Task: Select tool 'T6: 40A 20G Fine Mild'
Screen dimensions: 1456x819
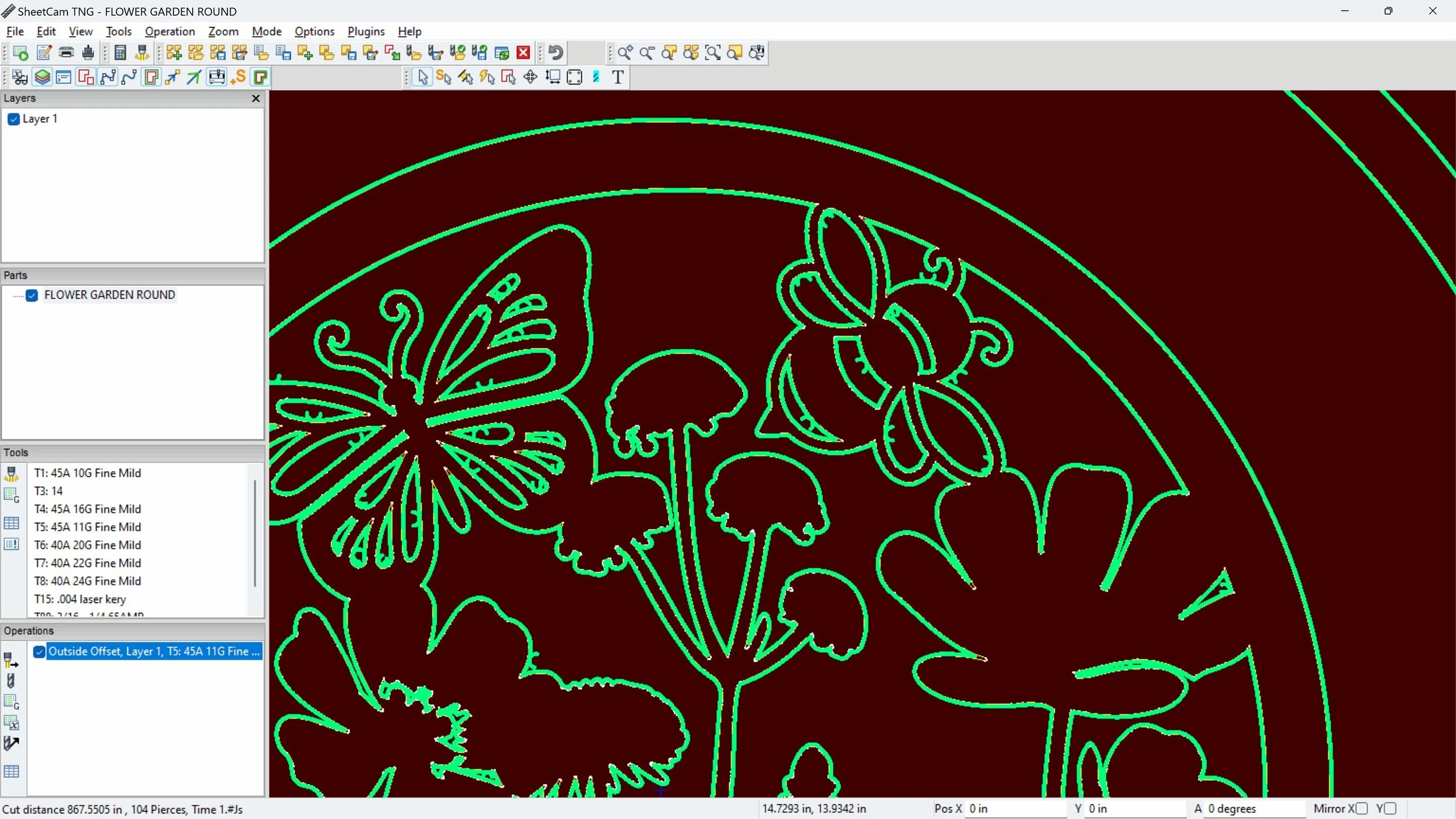Action: click(87, 545)
